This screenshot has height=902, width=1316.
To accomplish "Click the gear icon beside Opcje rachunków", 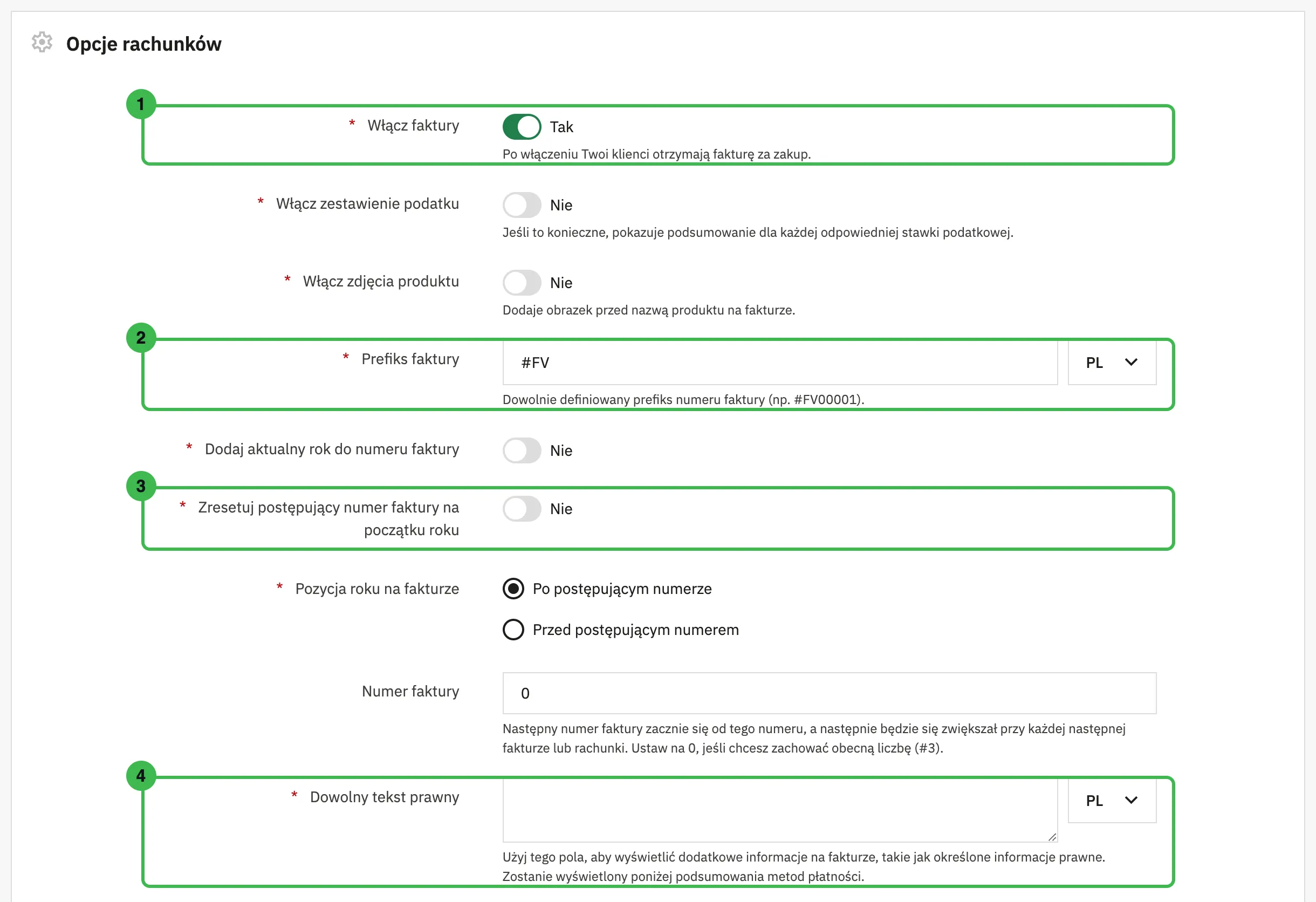I will pyautogui.click(x=42, y=43).
